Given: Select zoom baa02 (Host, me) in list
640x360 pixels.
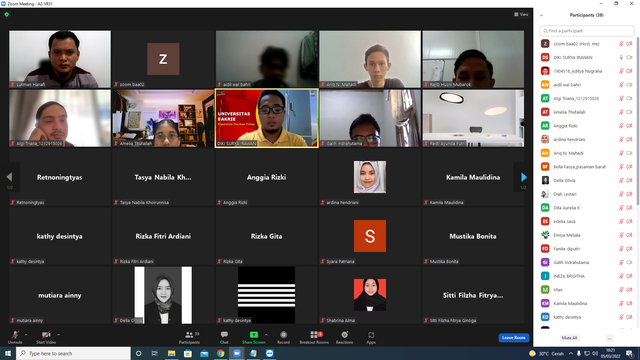Looking at the screenshot, I should [587, 44].
